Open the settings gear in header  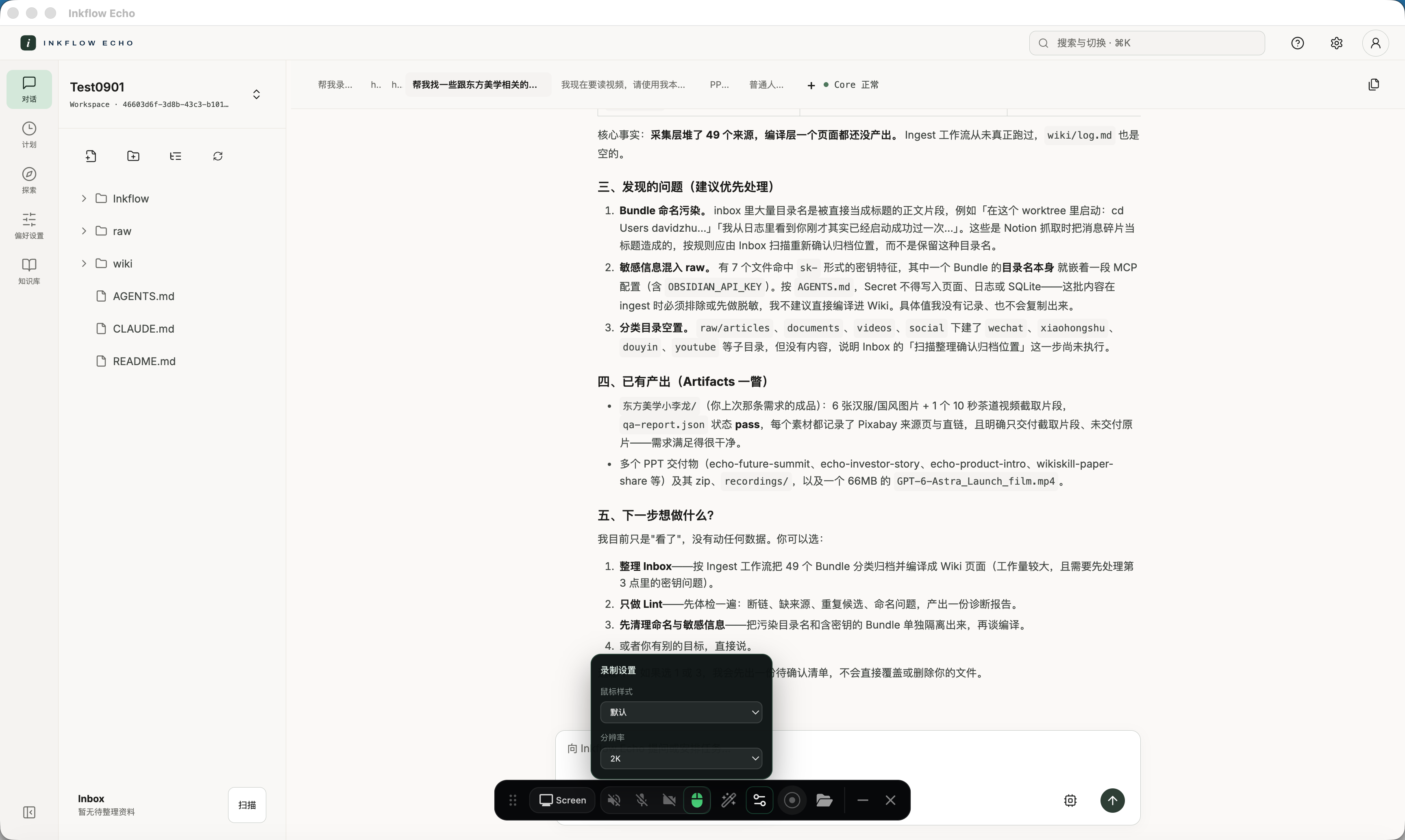(x=1337, y=43)
